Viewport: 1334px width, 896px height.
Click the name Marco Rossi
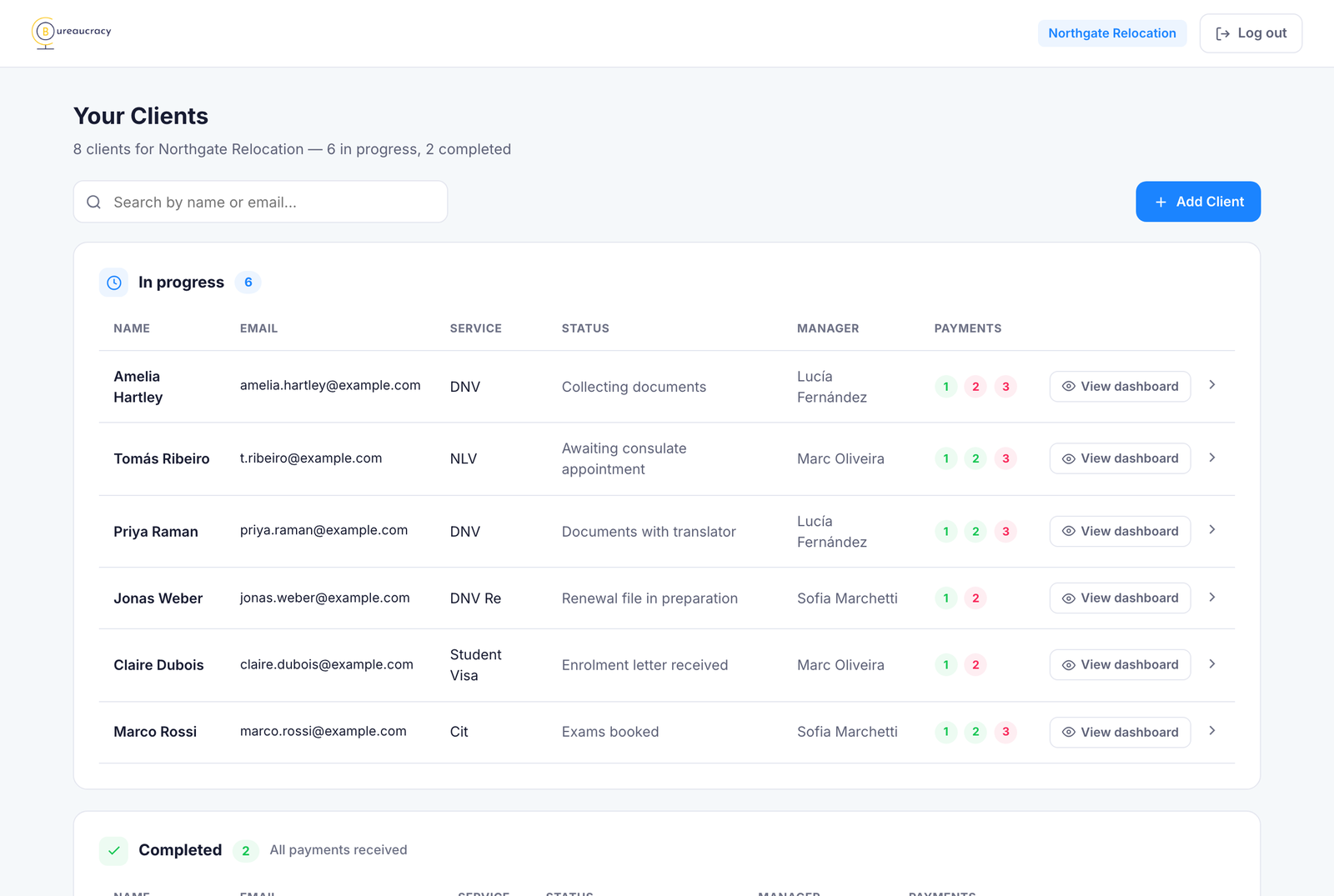click(x=155, y=732)
